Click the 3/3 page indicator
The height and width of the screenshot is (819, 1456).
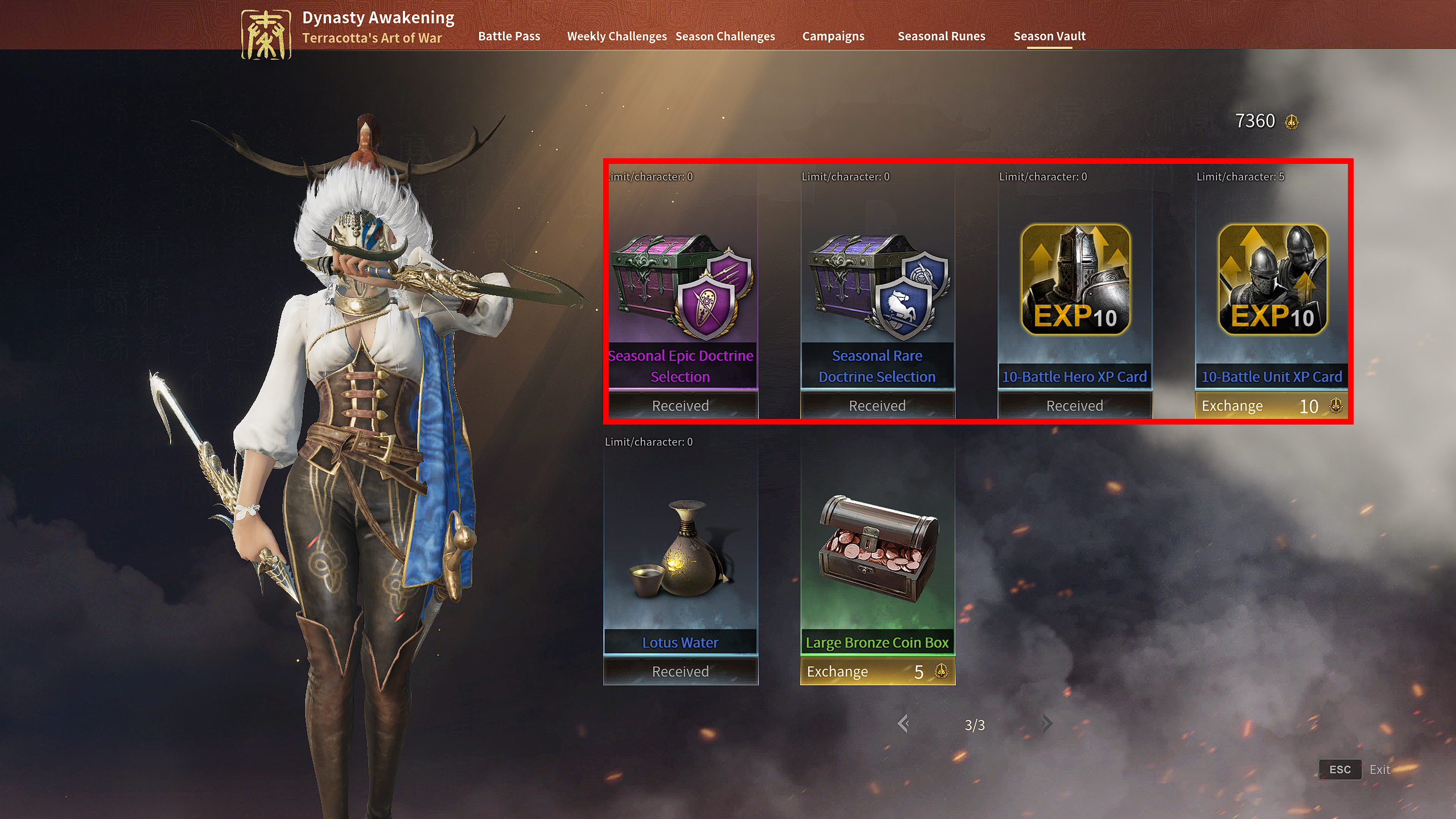975,725
